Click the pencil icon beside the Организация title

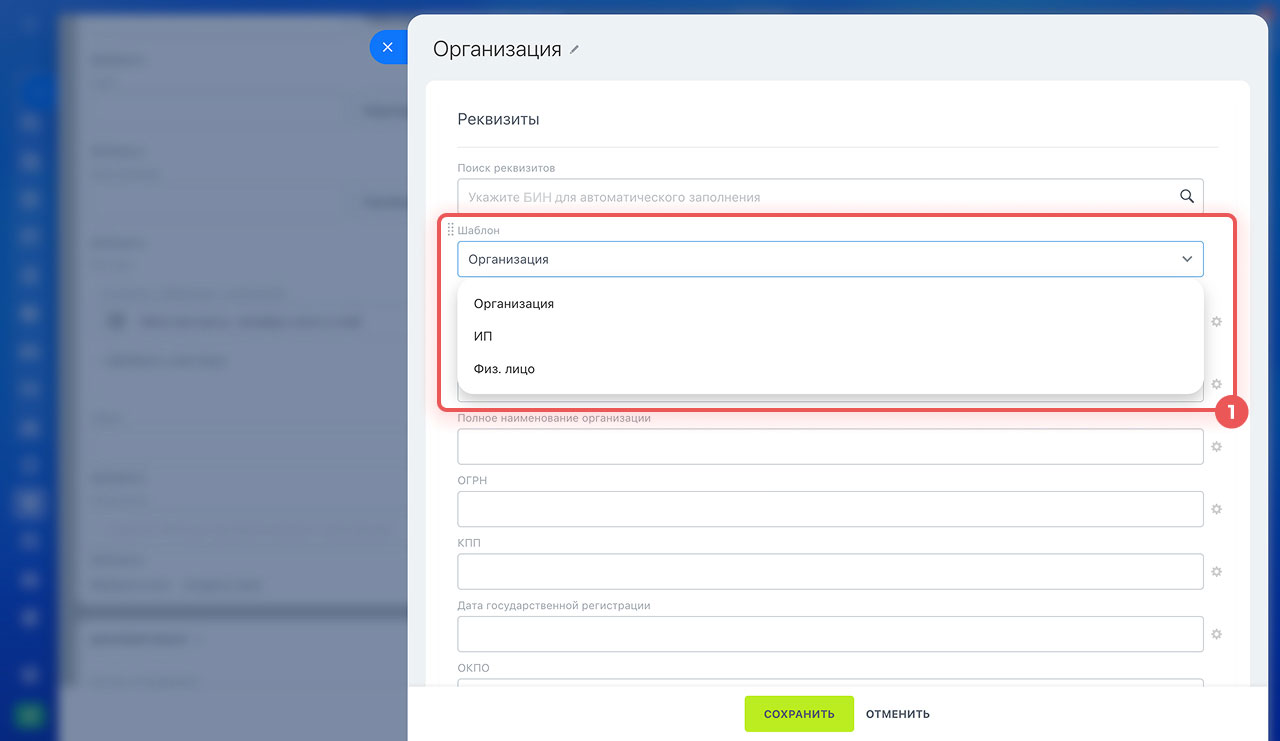pyautogui.click(x=574, y=50)
